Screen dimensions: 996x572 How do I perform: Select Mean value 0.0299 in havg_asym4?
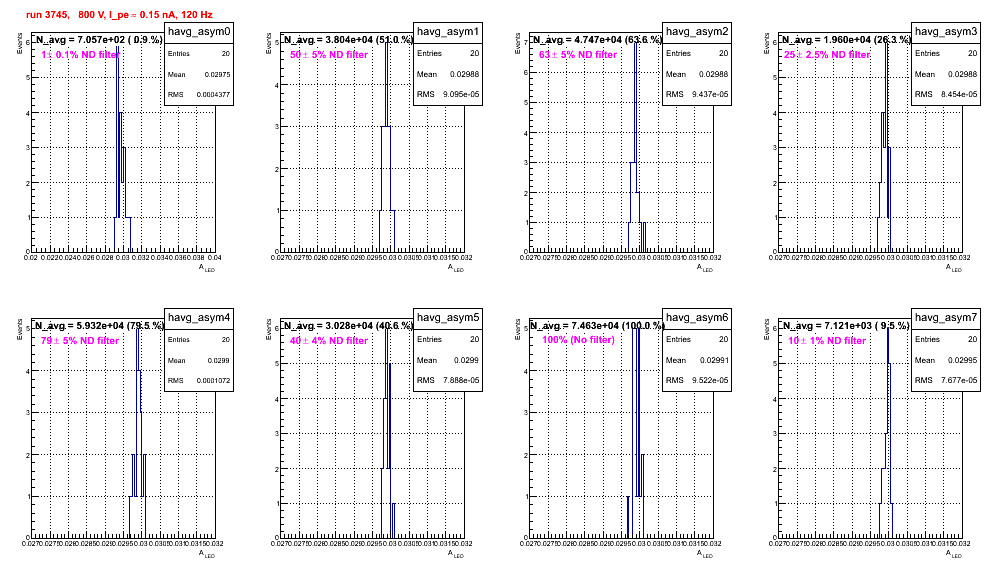219,360
